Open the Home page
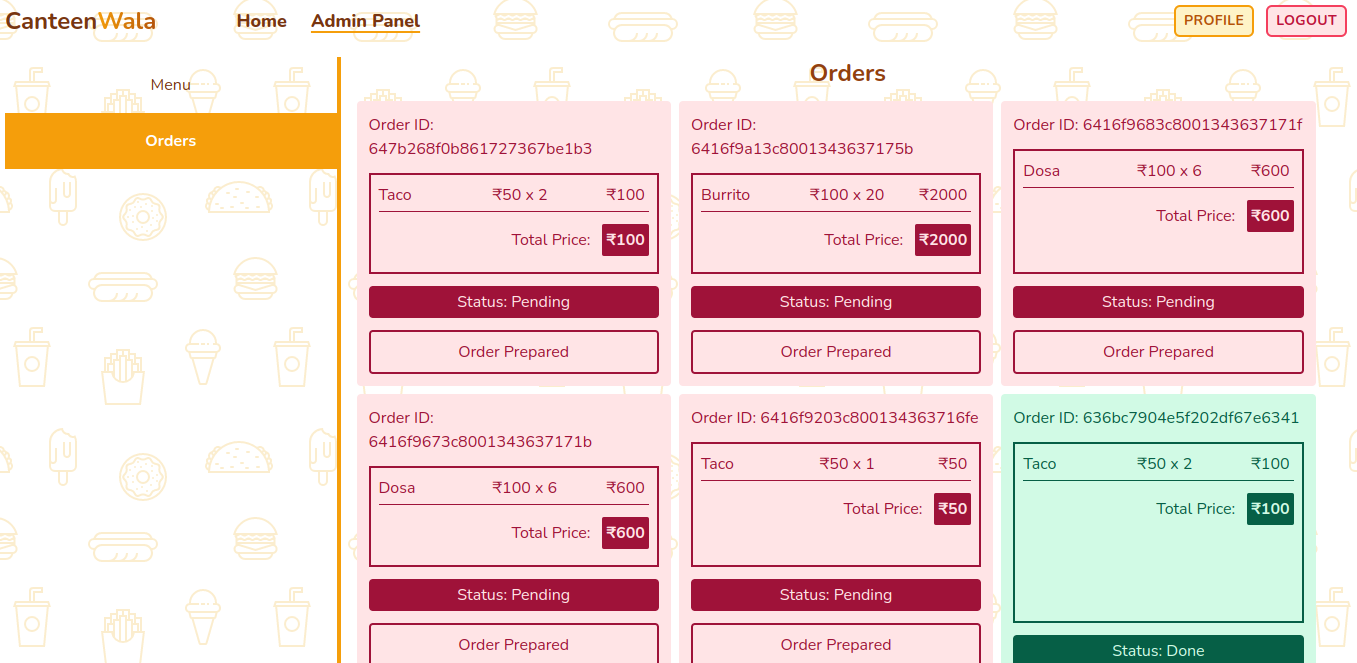The image size is (1357, 663). [260, 21]
